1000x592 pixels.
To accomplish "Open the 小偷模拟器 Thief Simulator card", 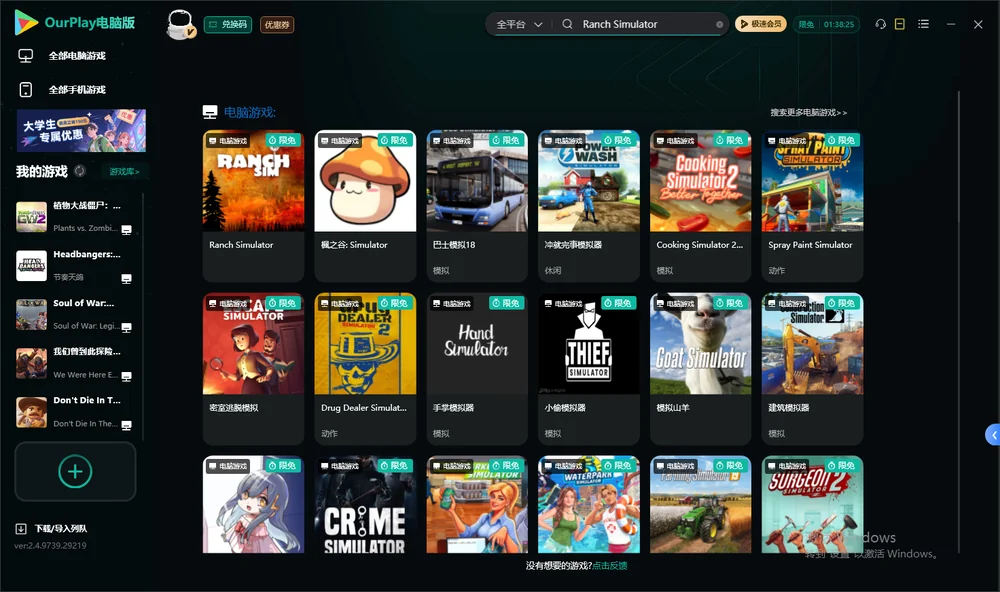I will click(589, 368).
